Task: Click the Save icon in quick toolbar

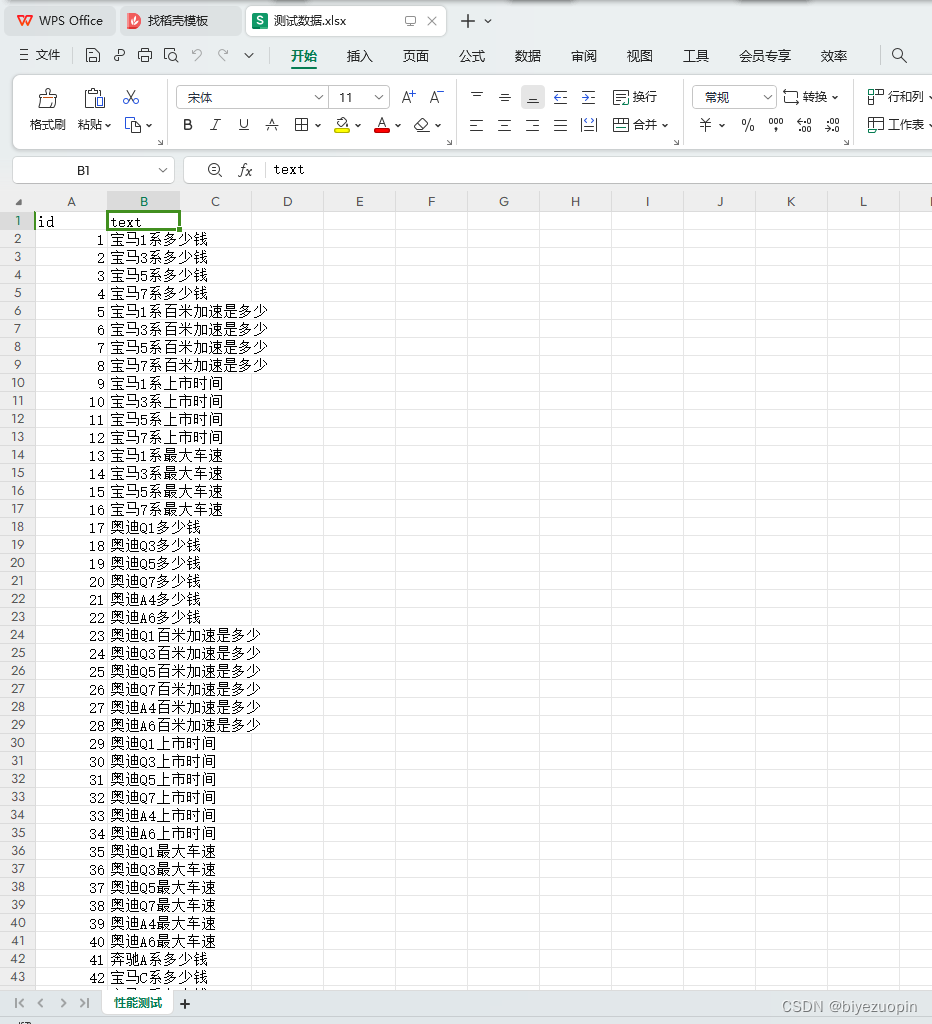Action: 93,56
